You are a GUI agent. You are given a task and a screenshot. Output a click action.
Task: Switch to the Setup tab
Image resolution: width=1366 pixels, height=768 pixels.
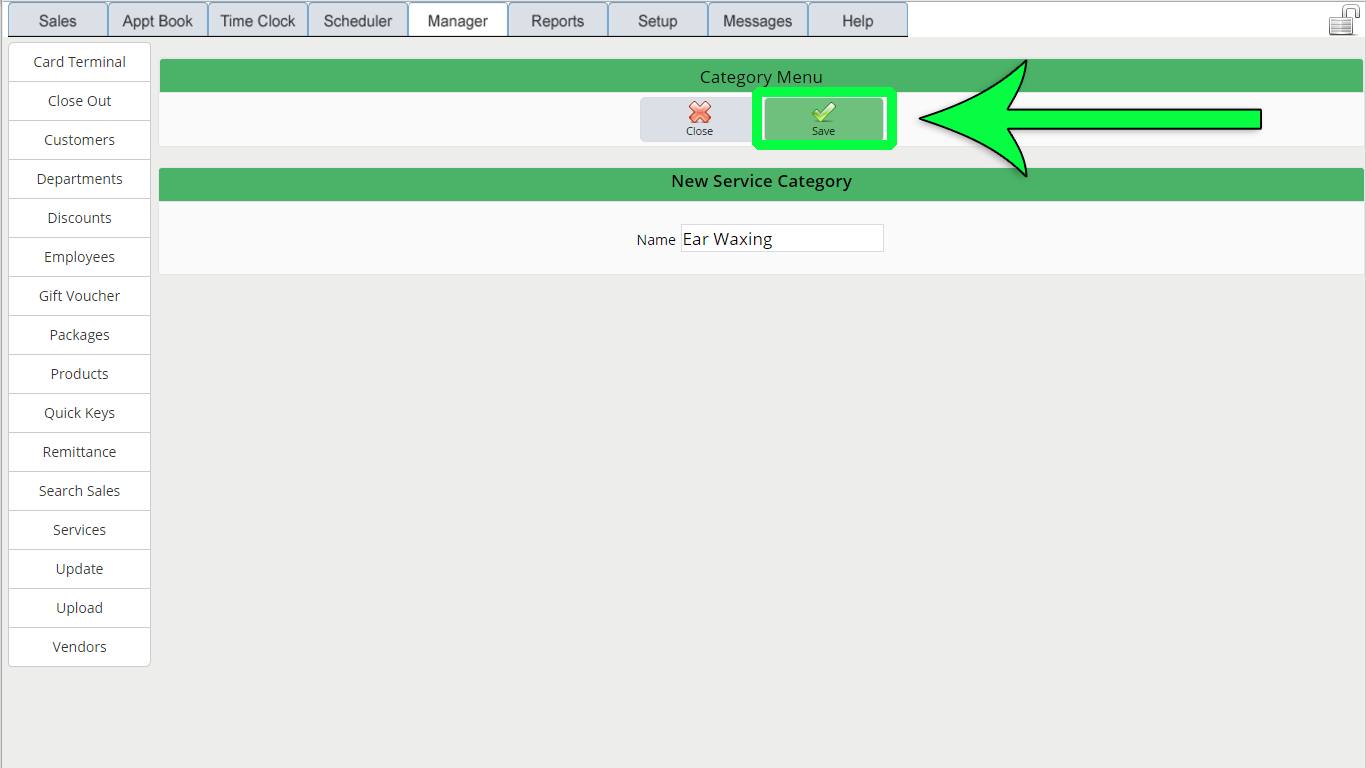[658, 20]
